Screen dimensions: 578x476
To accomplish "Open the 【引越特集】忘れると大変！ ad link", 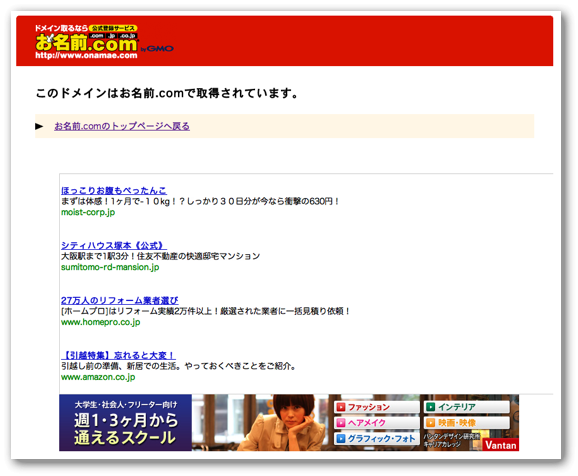I will pos(118,355).
